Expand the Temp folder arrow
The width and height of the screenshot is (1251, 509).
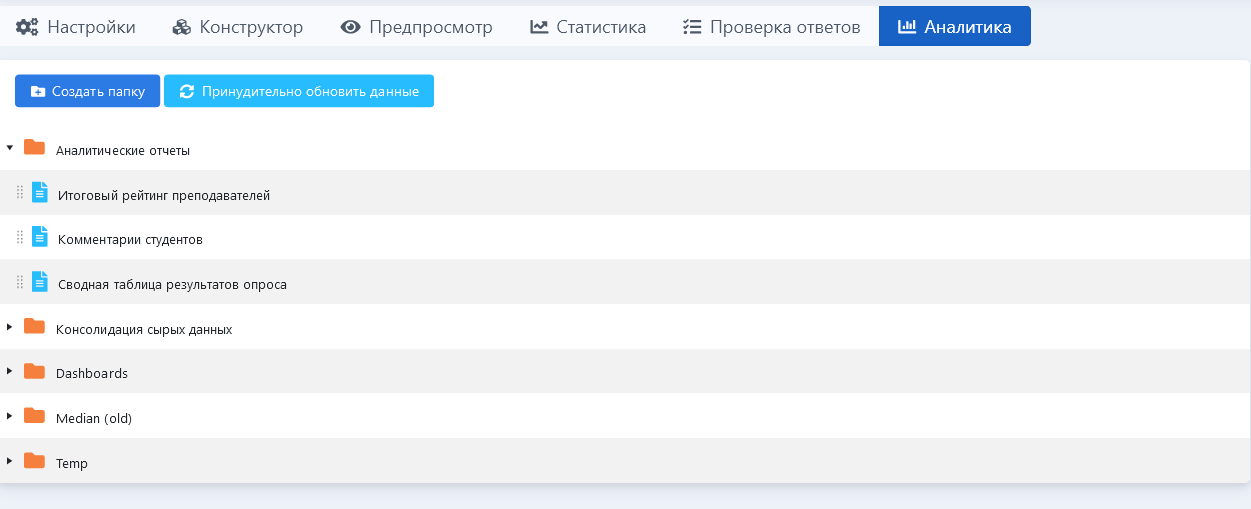point(10,461)
